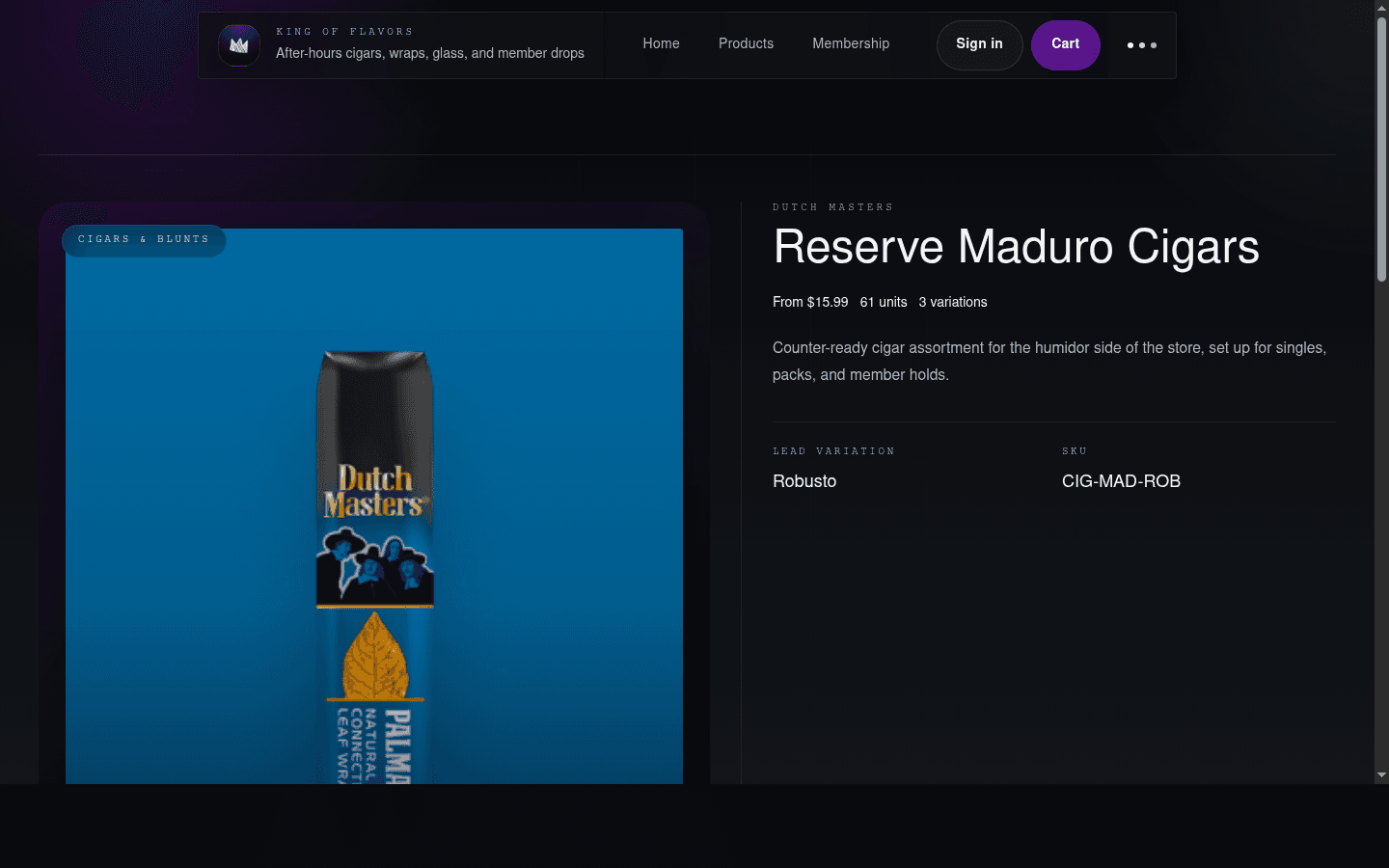The image size is (1389, 868).
Task: Select the Cigars & Blunts category badge
Action: click(x=144, y=240)
